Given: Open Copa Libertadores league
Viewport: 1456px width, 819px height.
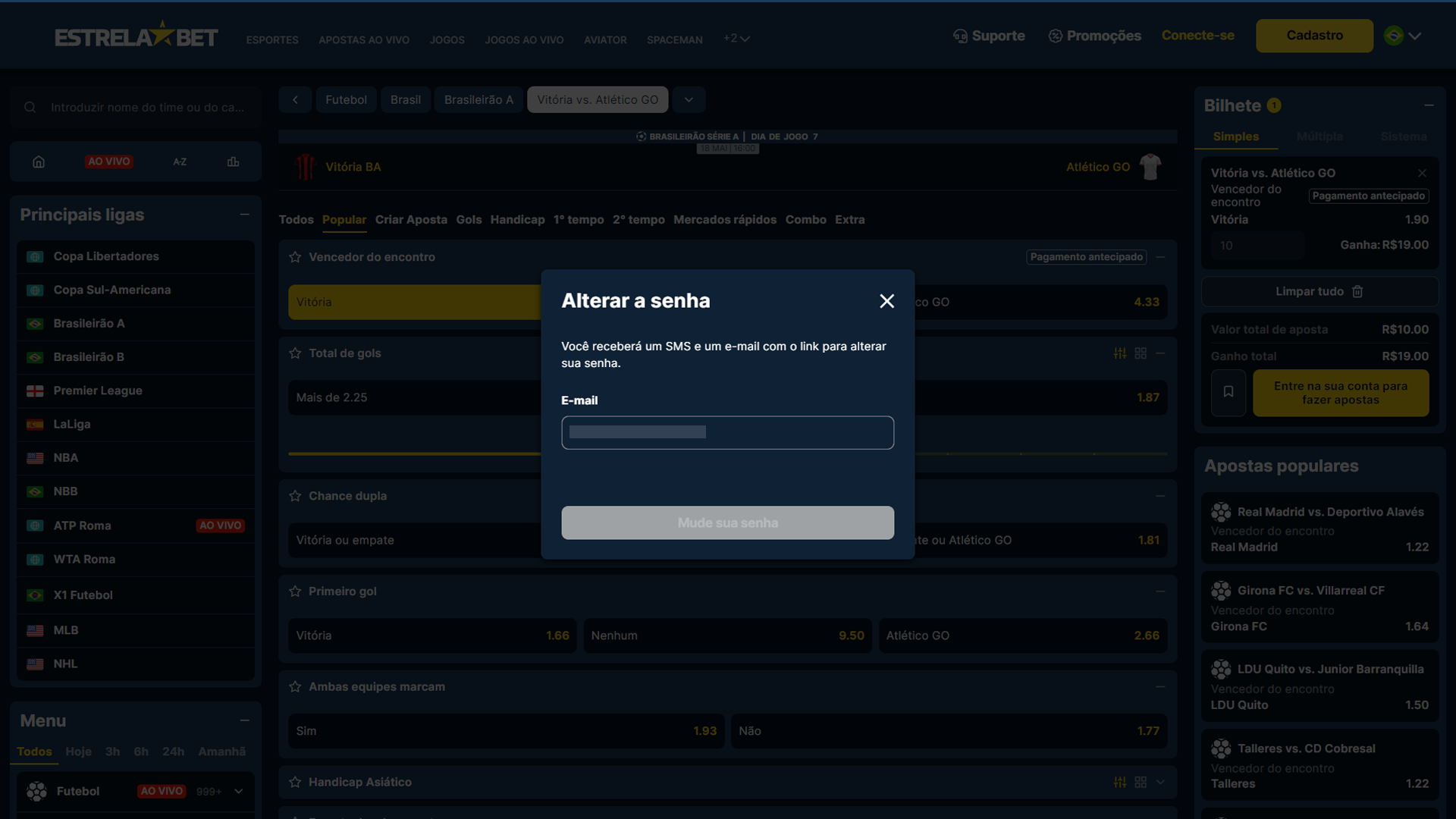Looking at the screenshot, I should click(136, 256).
